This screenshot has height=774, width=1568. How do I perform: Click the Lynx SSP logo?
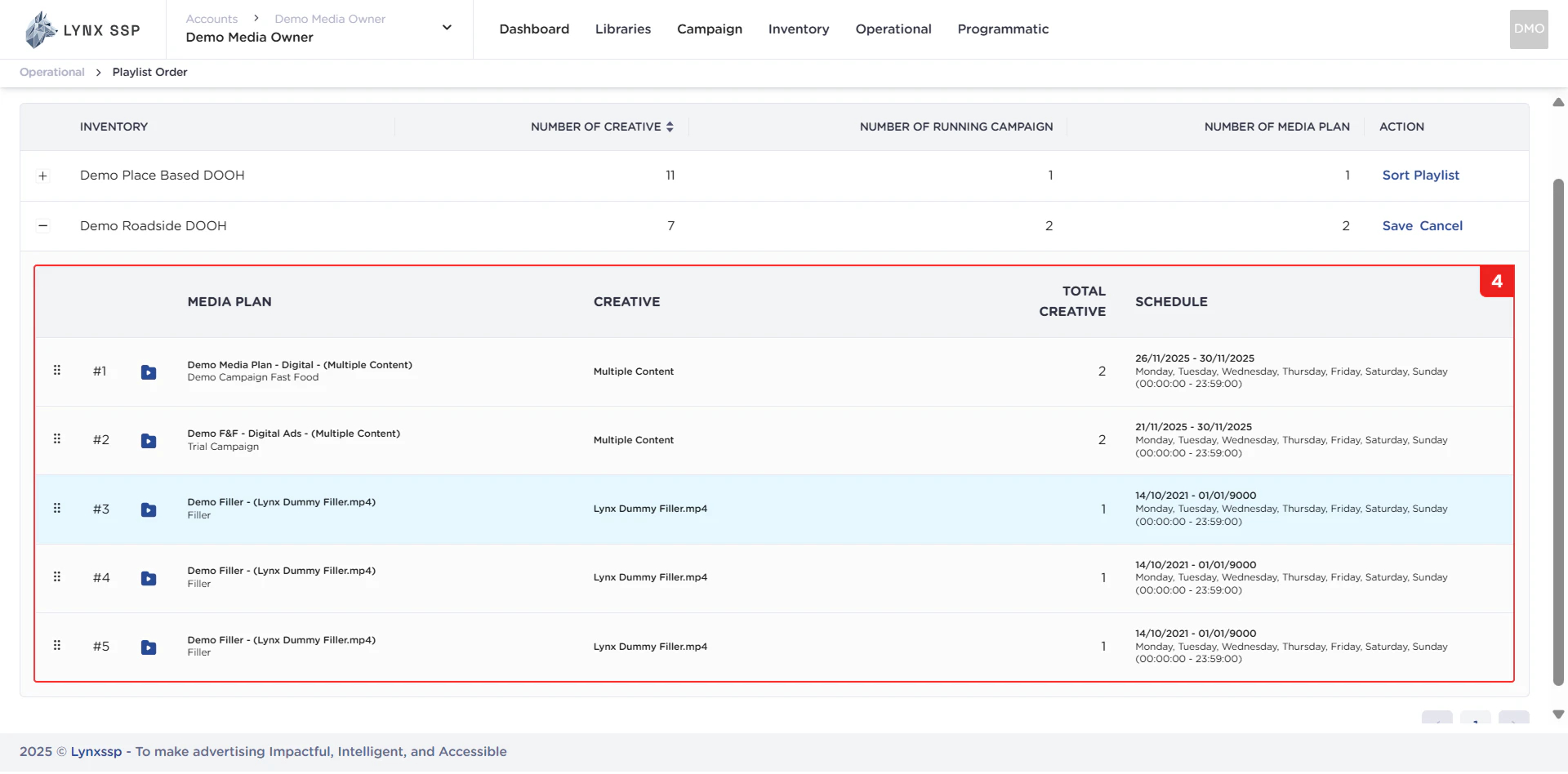pos(82,29)
